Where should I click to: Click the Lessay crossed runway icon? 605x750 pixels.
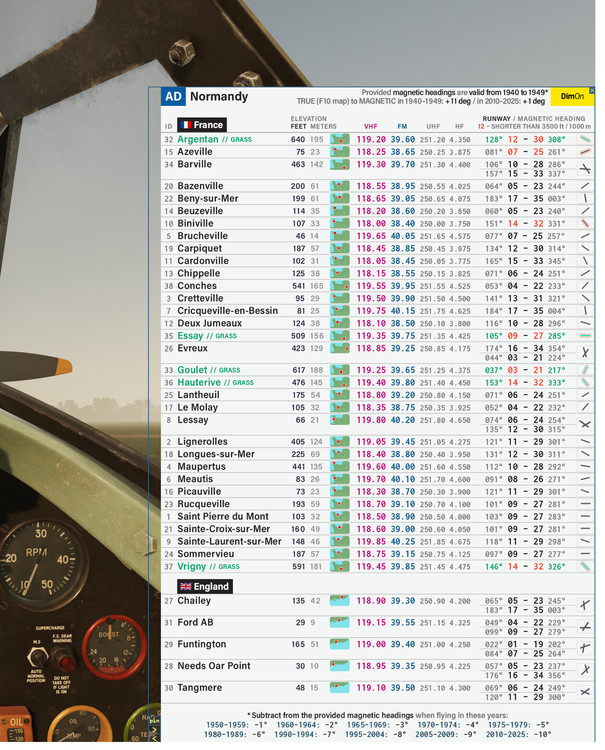point(585,425)
